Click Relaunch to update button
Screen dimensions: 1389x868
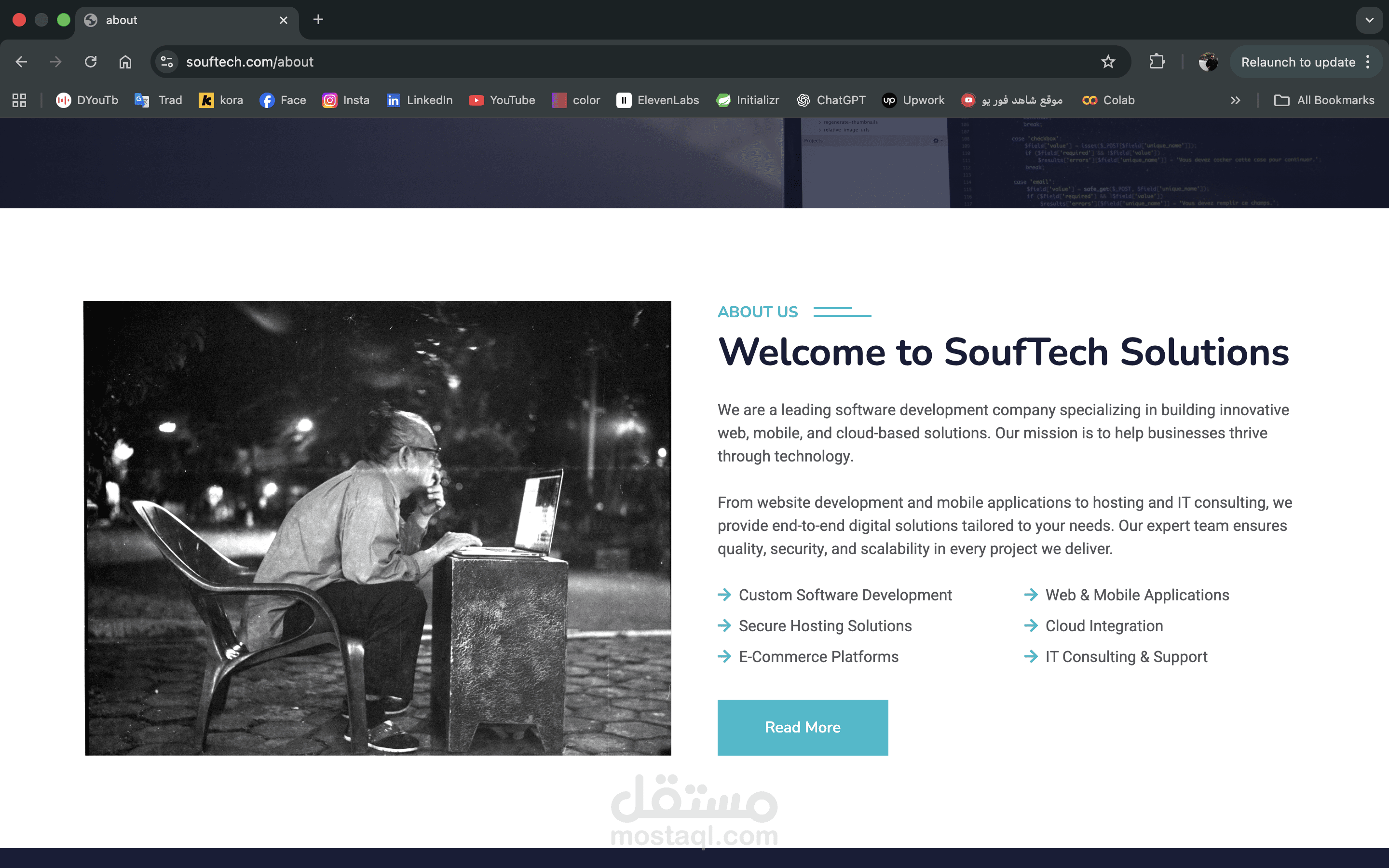click(1298, 62)
